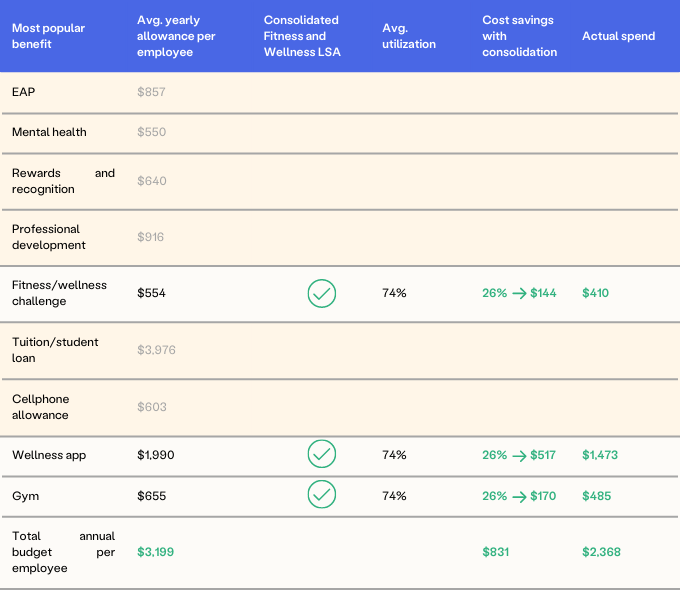The image size is (680, 590).
Task: Click the $554 fitness challenge allowance
Action: point(151,293)
